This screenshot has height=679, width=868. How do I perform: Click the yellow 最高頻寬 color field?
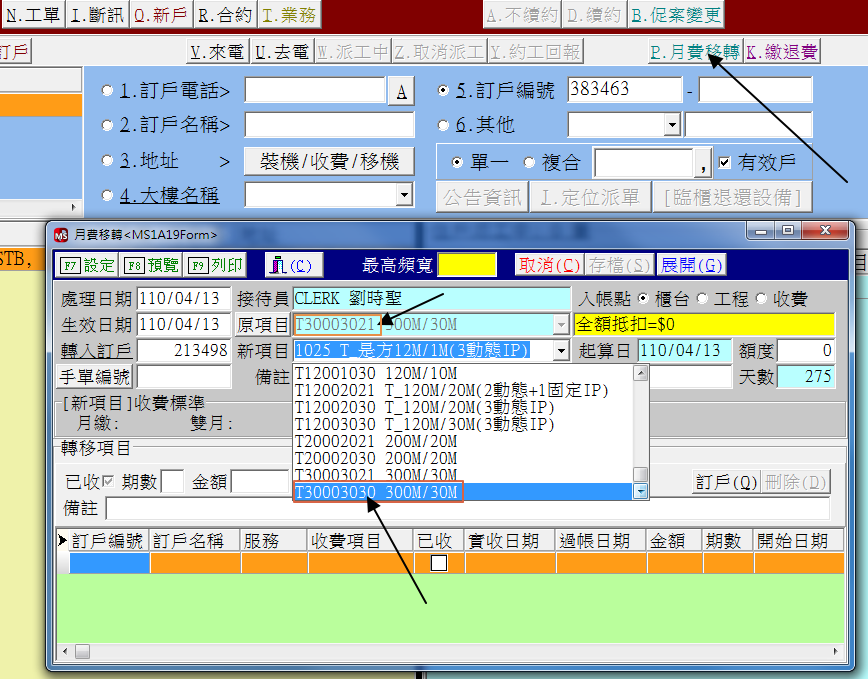(x=467, y=265)
